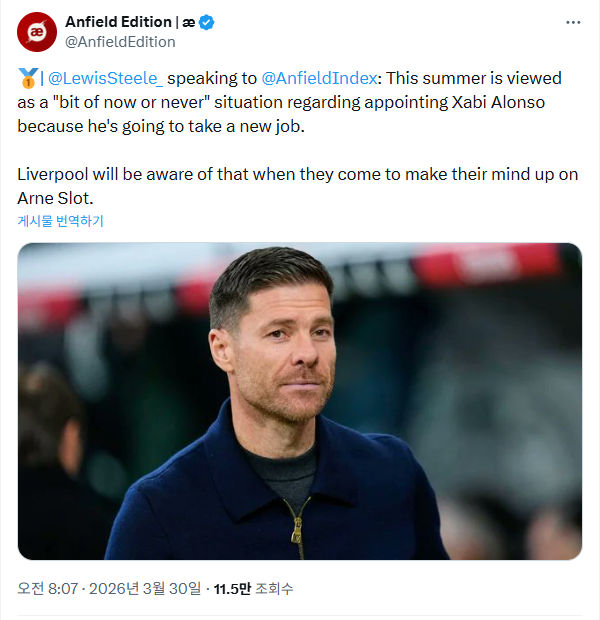
Task: Click the word "Liverpool" in the tweet
Action: click(x=52, y=174)
